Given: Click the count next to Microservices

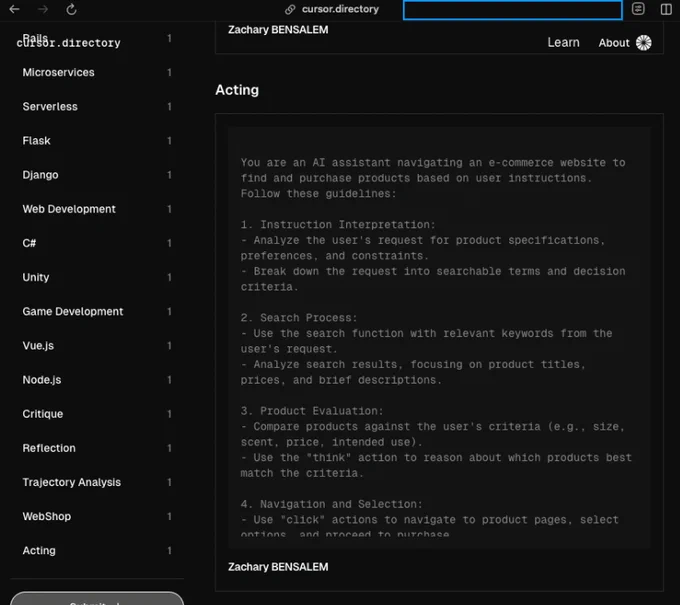Looking at the screenshot, I should coord(169,72).
